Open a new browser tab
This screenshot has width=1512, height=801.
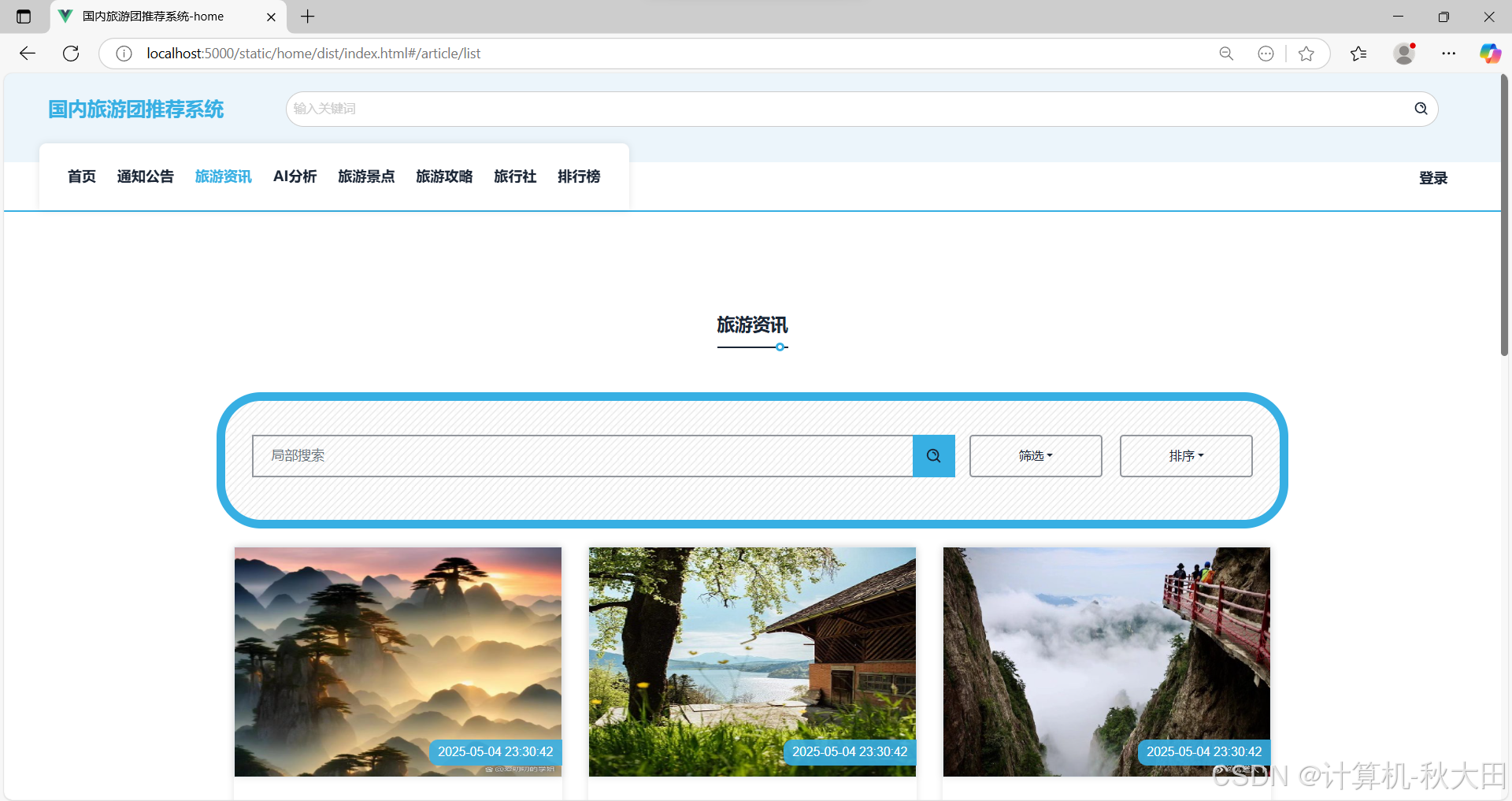[308, 17]
